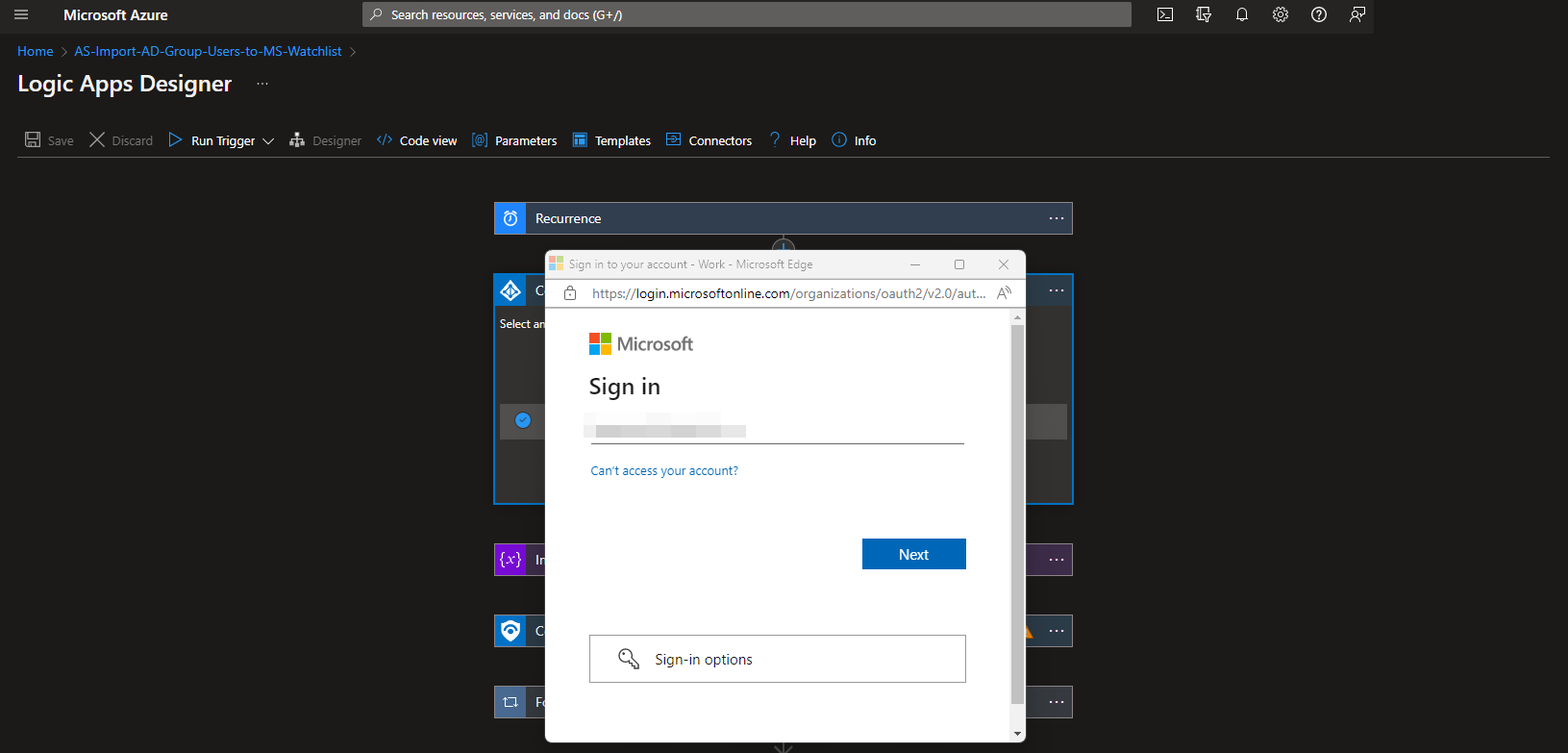
Task: Open Sign-in options
Action: click(x=778, y=659)
